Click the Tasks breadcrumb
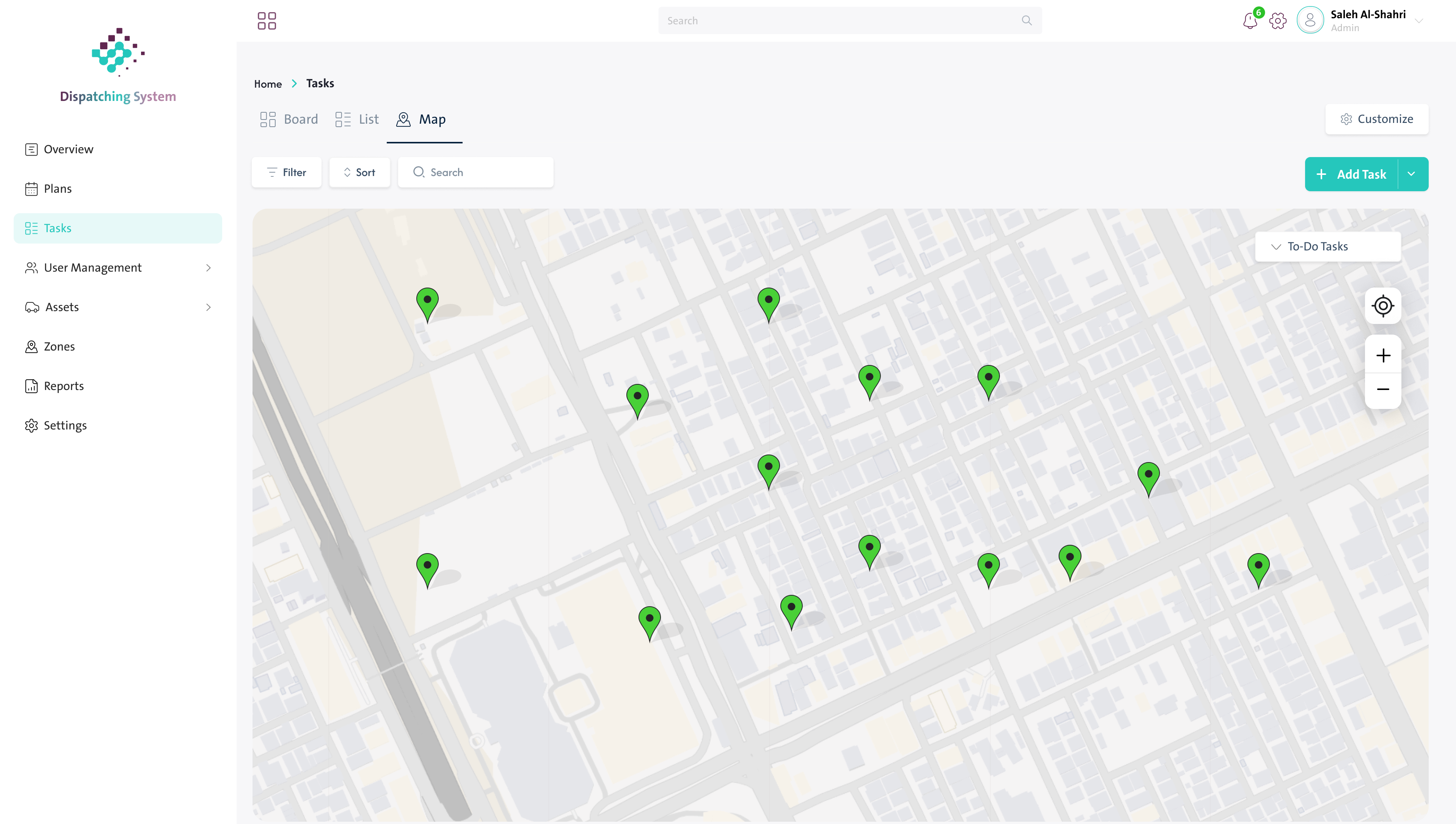The height and width of the screenshot is (824, 1456). [320, 83]
